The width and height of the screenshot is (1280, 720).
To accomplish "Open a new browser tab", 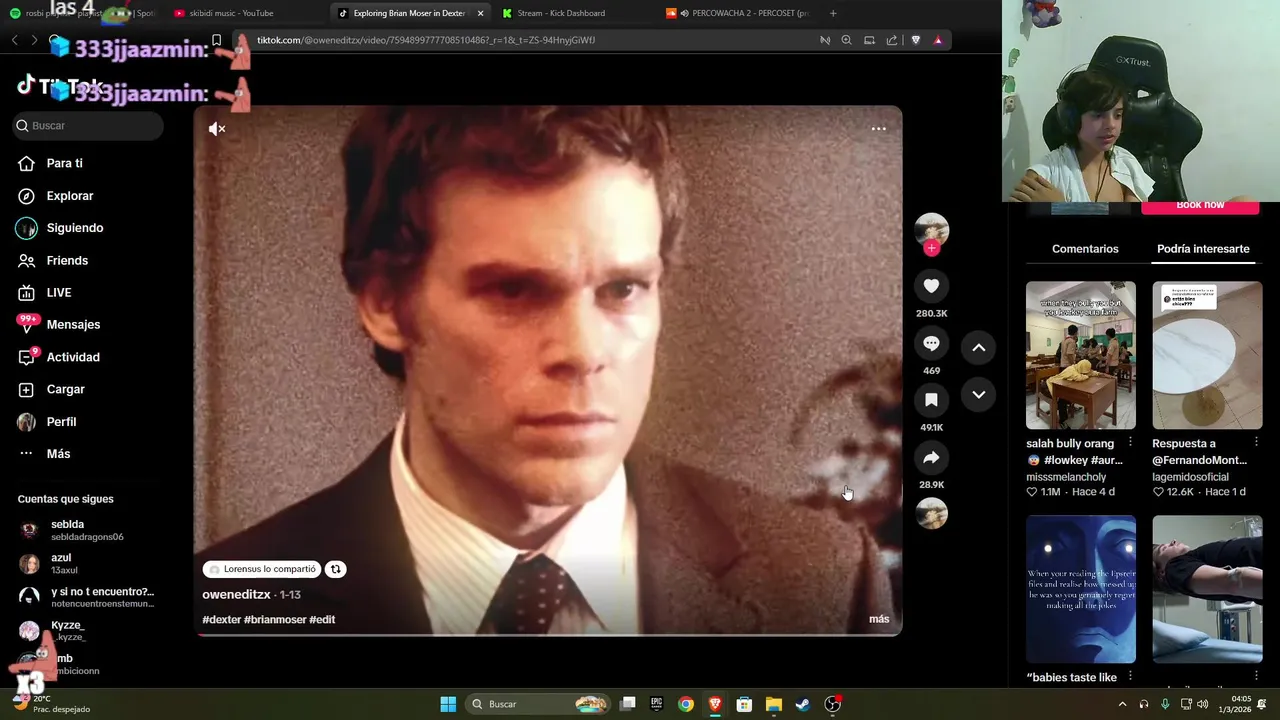I will (x=833, y=13).
